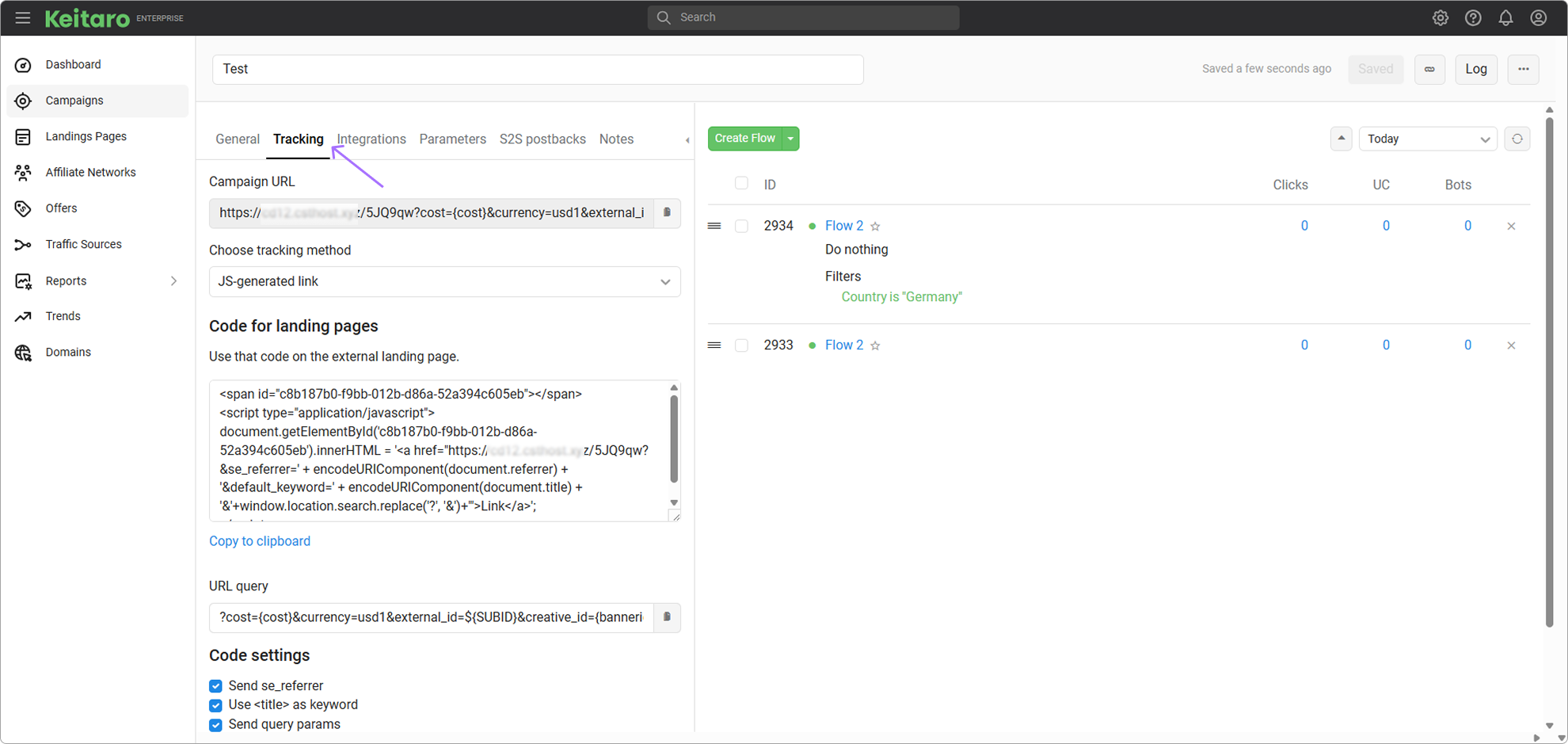The image size is (1568, 744).
Task: Click the URL query input field
Action: (x=432, y=617)
